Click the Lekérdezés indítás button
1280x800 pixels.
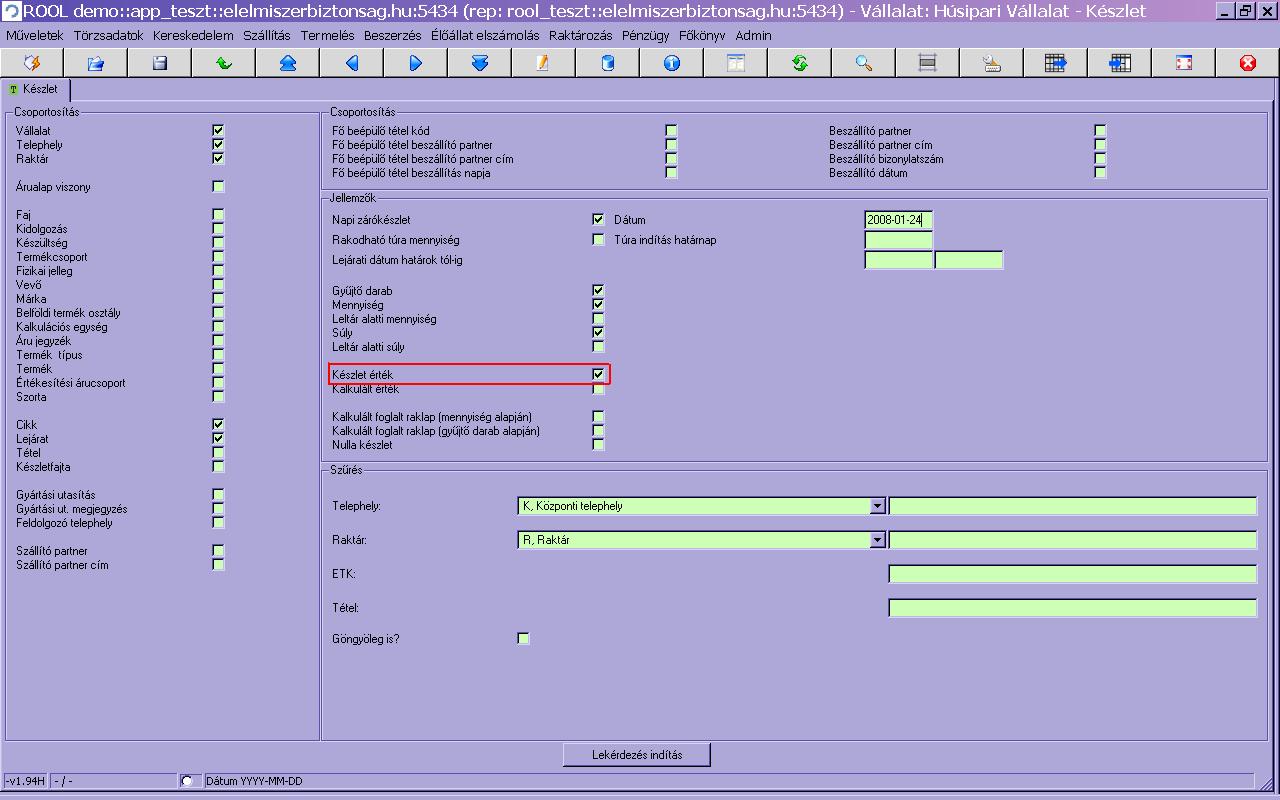[x=637, y=755]
